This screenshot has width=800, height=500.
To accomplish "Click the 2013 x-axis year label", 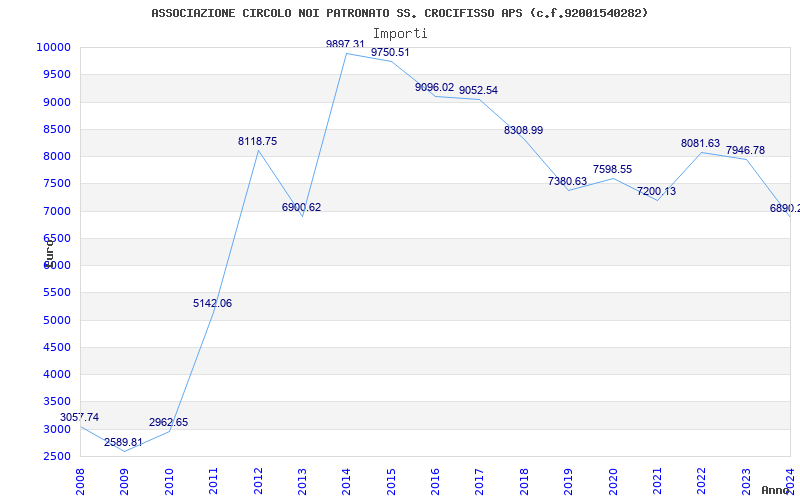I will pyautogui.click(x=303, y=481).
